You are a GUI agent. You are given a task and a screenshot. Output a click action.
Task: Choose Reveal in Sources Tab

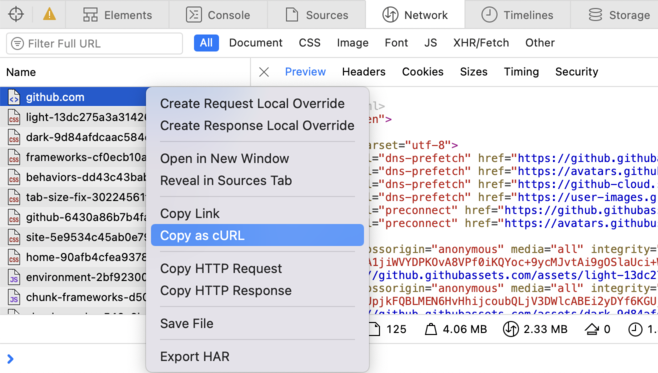pos(257,180)
